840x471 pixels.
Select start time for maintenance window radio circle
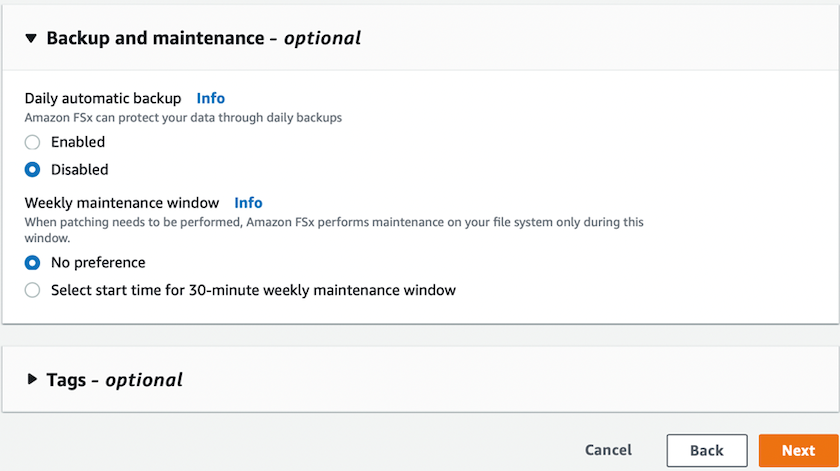pos(33,290)
